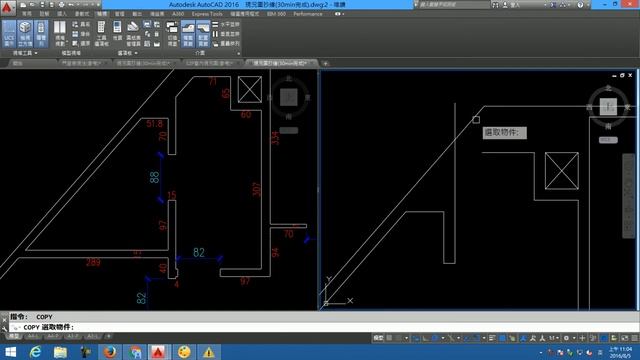
Task: Toggle transparency icon in status bar
Action: (x=502, y=338)
